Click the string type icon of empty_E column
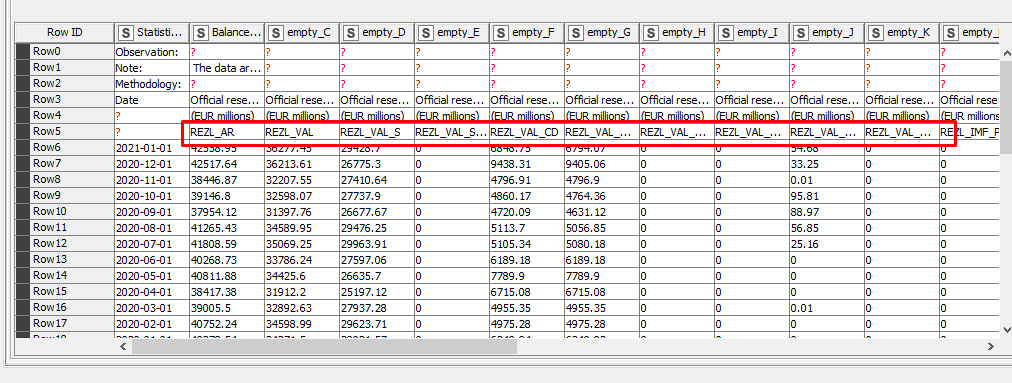The image size is (1012, 383). 426,32
